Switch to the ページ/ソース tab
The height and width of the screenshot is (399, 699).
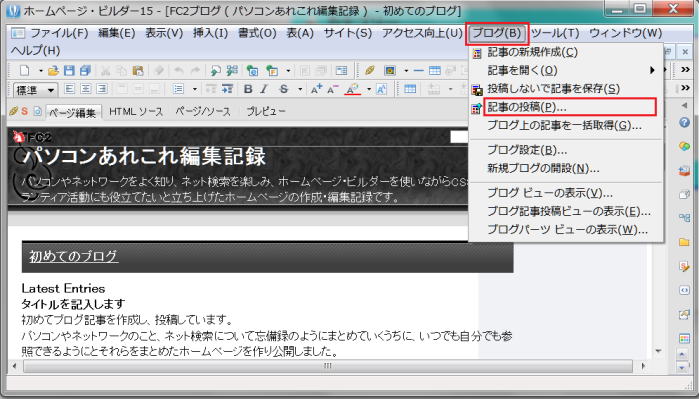203,111
